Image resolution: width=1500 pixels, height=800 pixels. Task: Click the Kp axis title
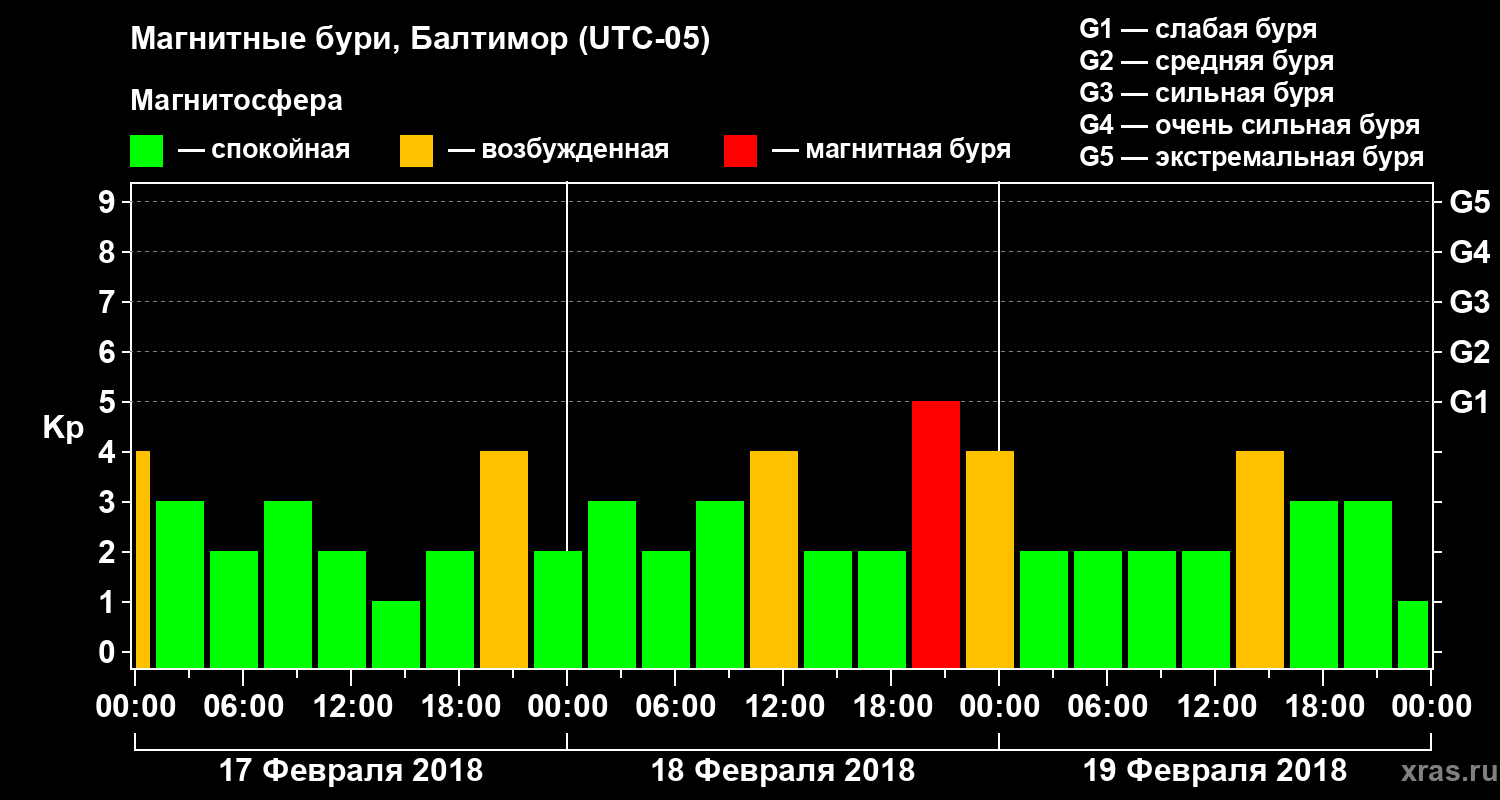click(x=63, y=429)
